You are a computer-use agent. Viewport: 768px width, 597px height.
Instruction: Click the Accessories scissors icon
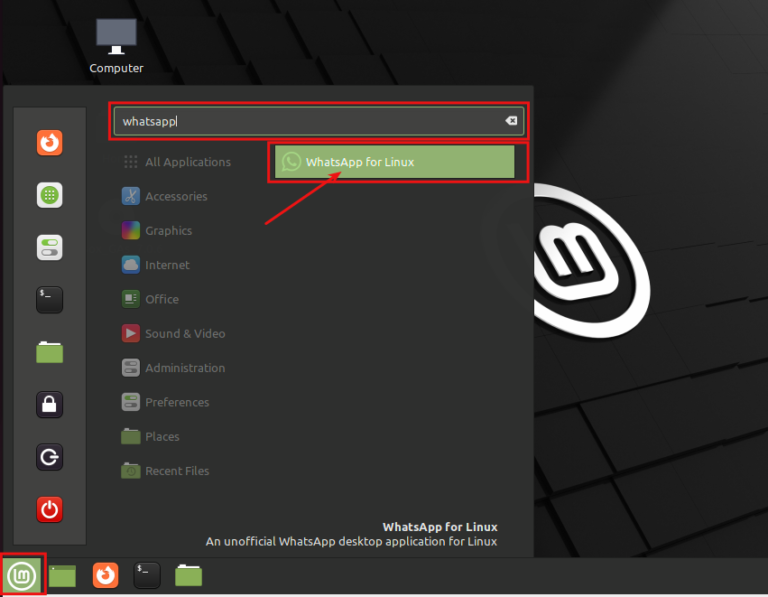[x=131, y=196]
